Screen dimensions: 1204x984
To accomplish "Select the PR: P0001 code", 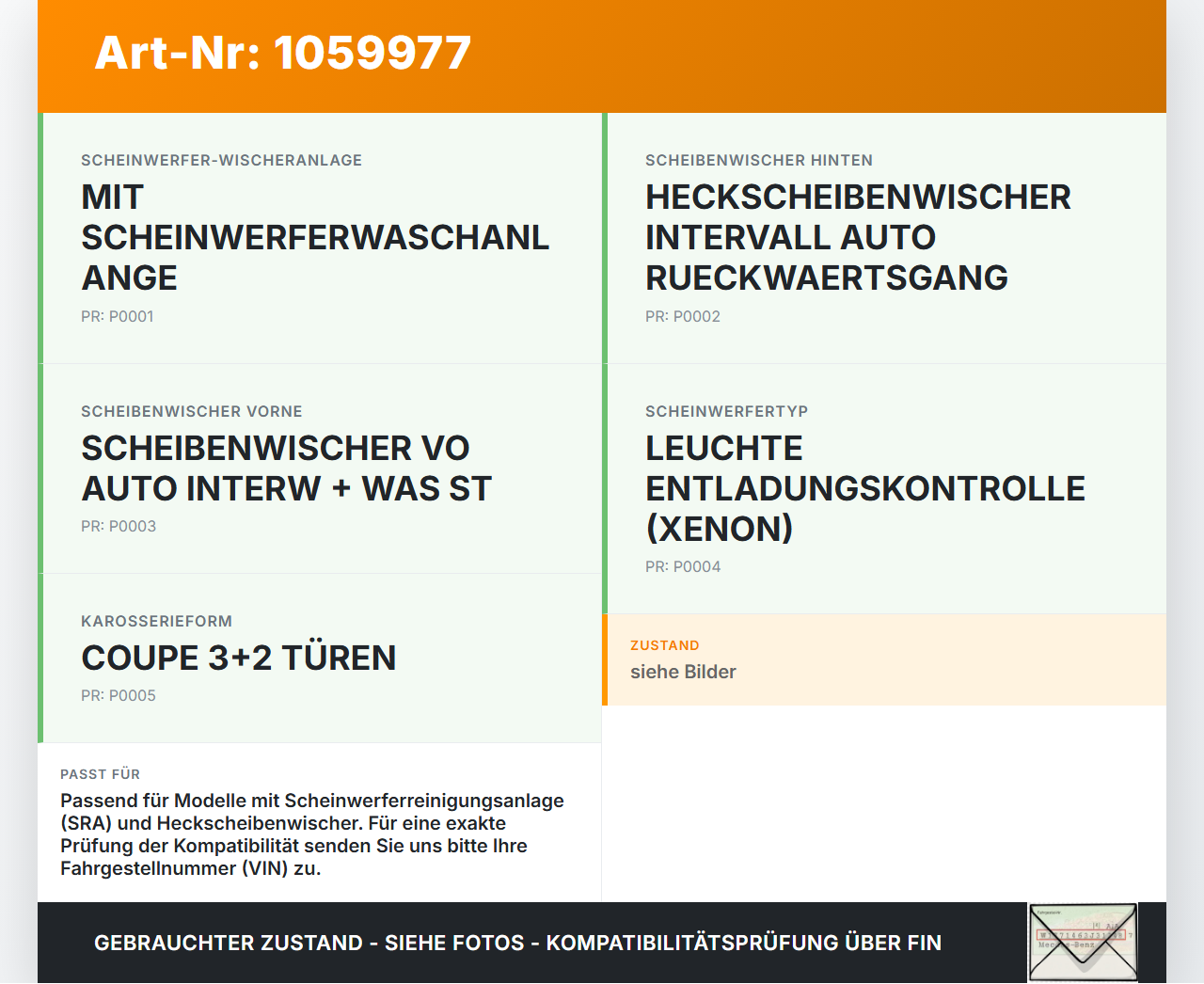I will [117, 316].
